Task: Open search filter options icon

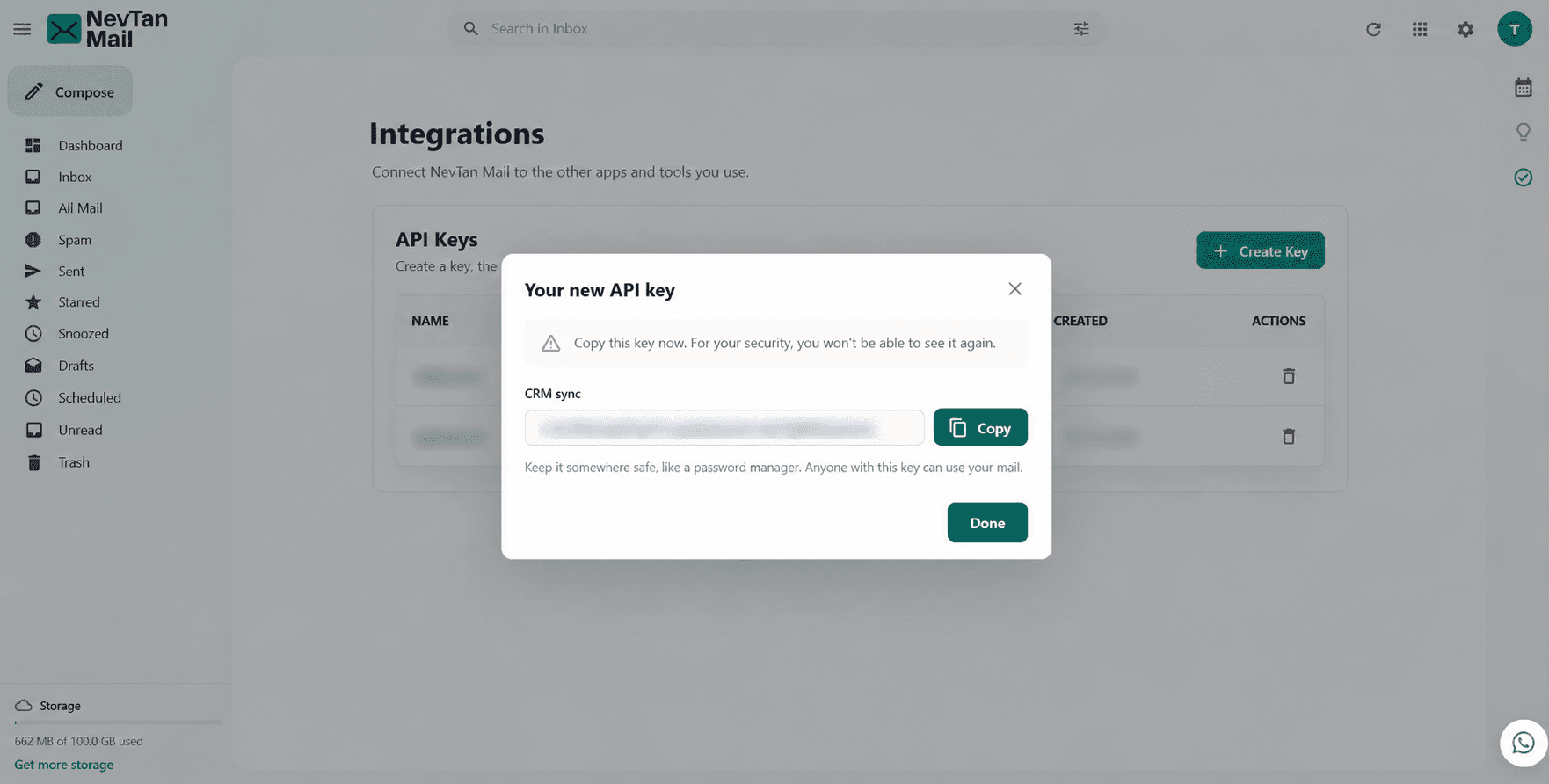Action: 1081,29
